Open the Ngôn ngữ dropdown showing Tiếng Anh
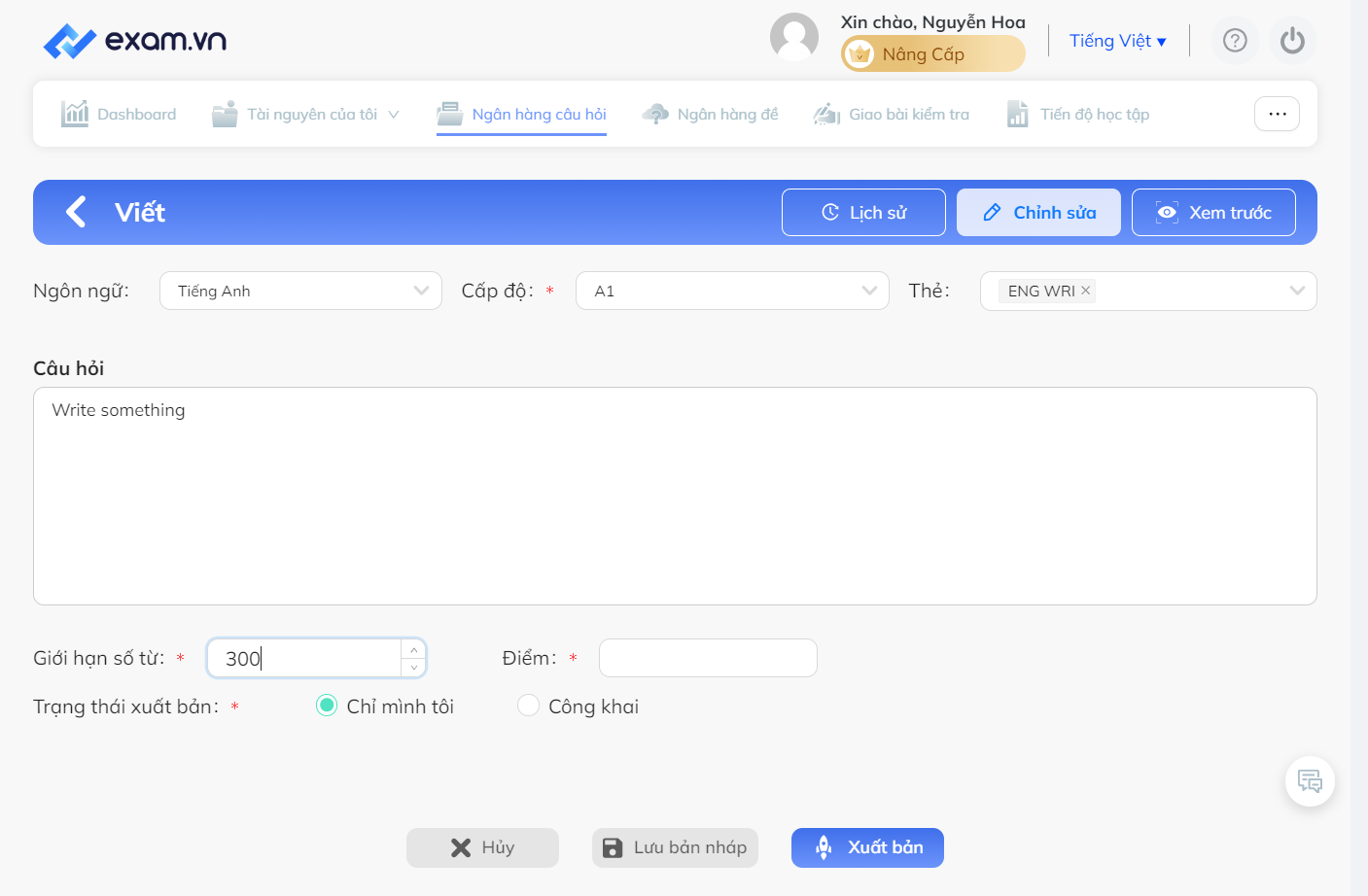 pyautogui.click(x=300, y=291)
